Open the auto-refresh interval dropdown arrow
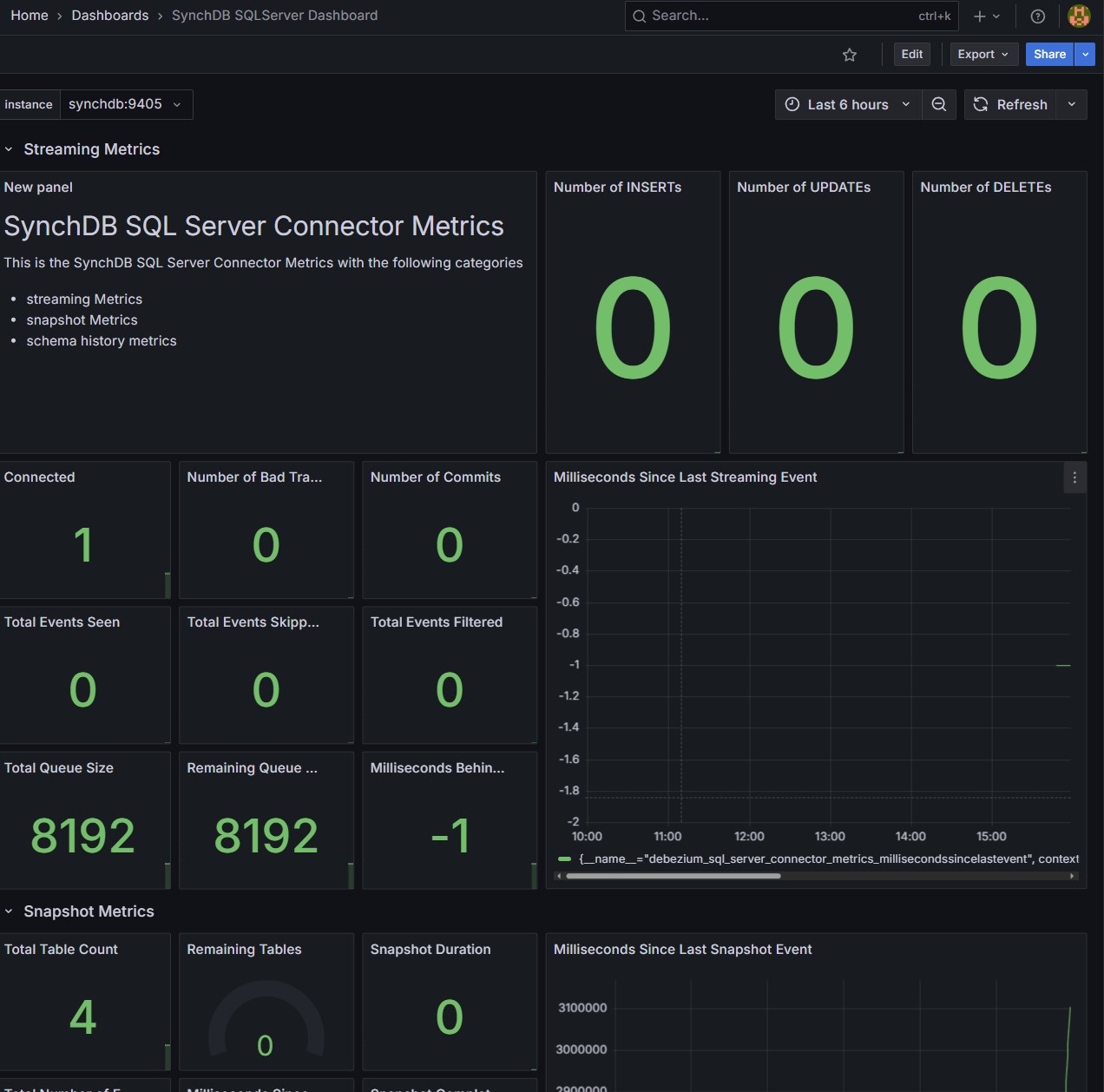Screen dimensions: 1104x1092 click(1072, 104)
